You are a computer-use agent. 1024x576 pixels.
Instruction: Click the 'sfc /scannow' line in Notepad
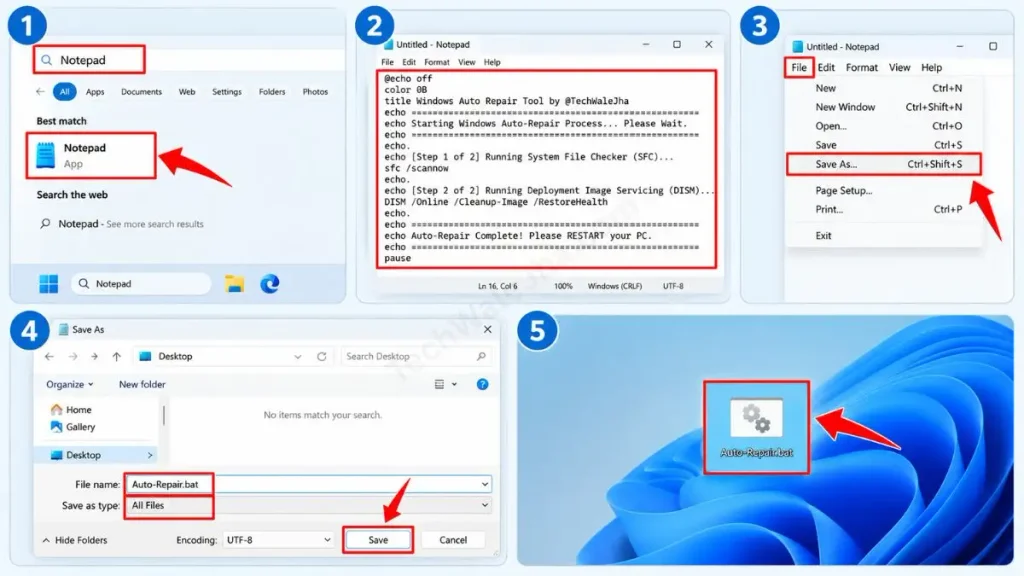click(x=416, y=168)
